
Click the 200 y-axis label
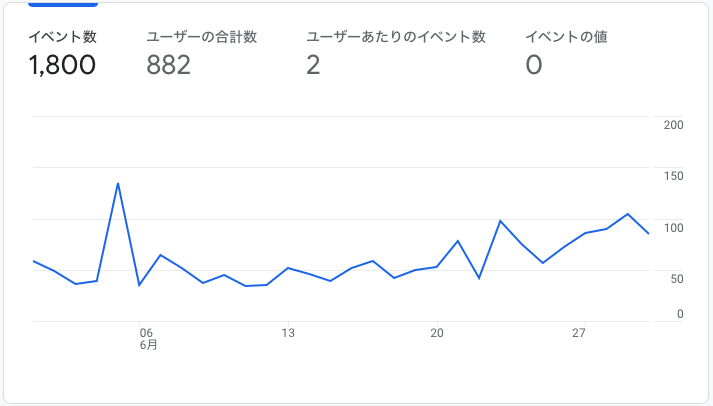click(x=673, y=125)
